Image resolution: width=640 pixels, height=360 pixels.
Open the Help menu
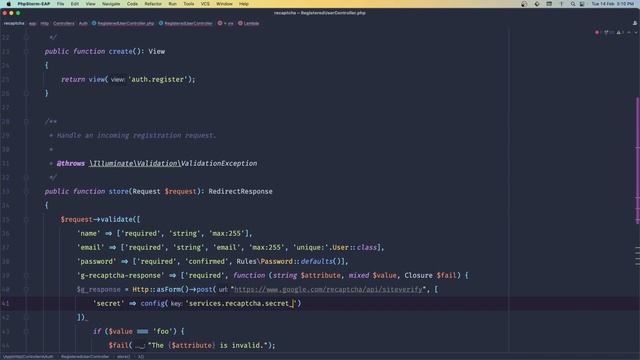244,4
